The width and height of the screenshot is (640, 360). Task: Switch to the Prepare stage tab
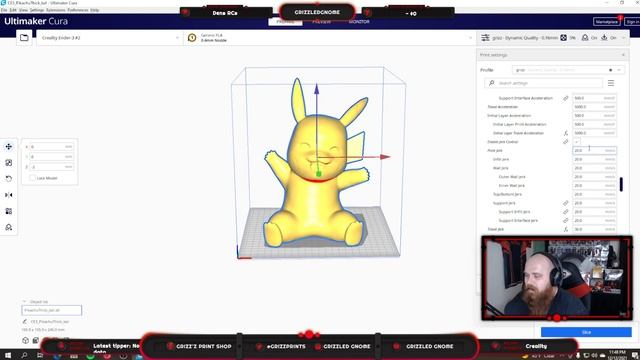click(x=285, y=22)
